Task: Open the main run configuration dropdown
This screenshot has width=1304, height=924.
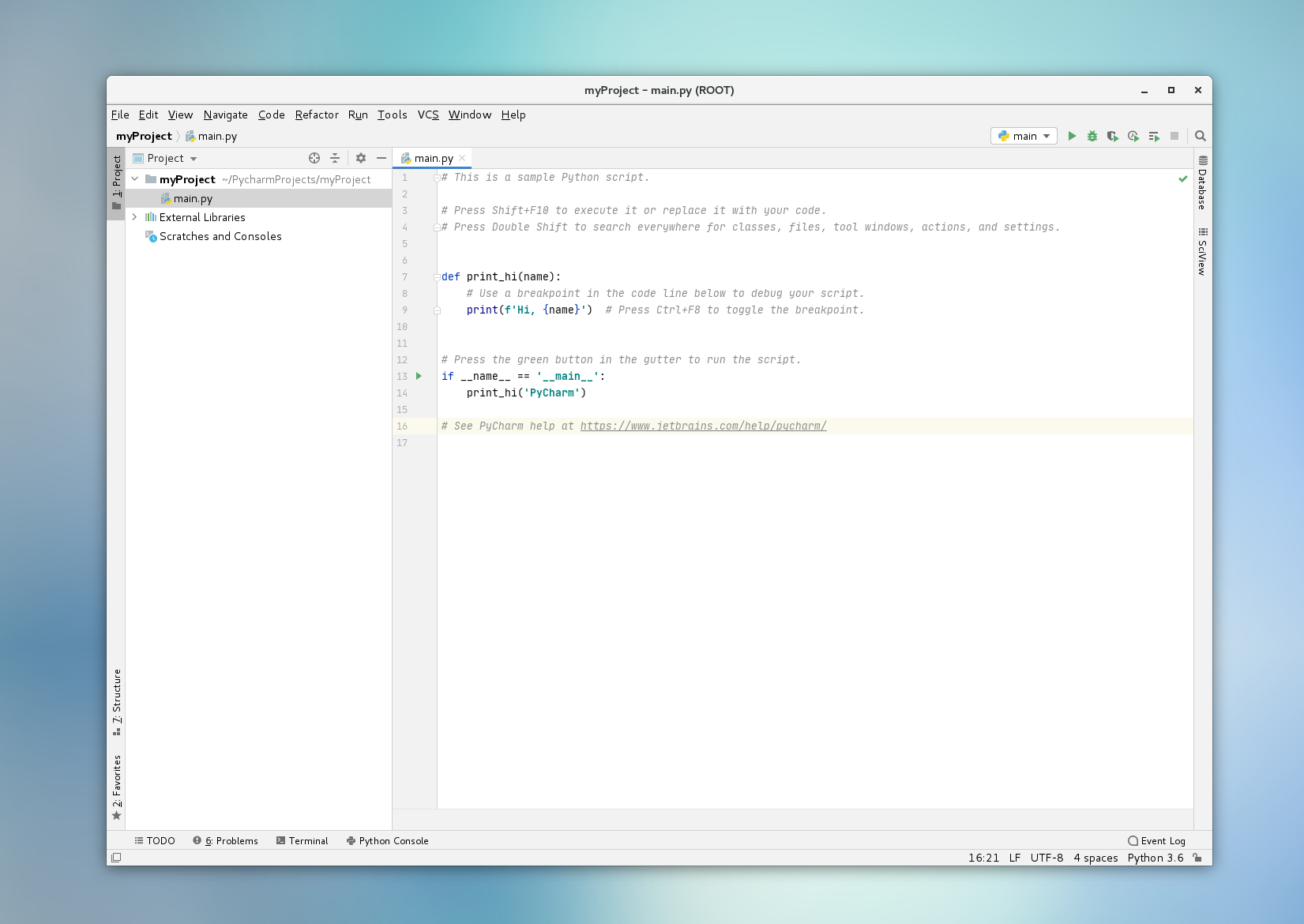Action: coord(1023,136)
